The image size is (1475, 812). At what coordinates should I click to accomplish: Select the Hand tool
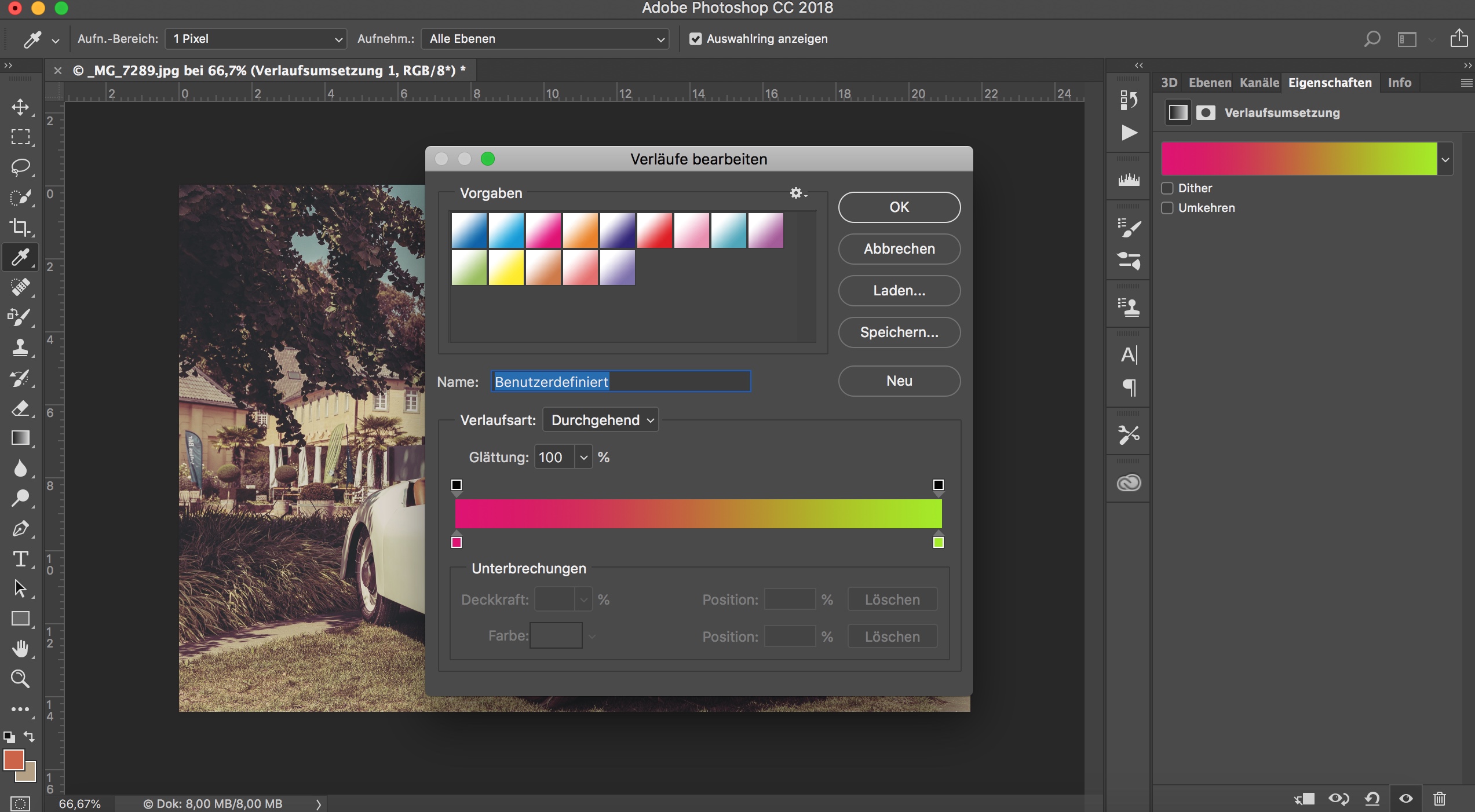(x=20, y=649)
